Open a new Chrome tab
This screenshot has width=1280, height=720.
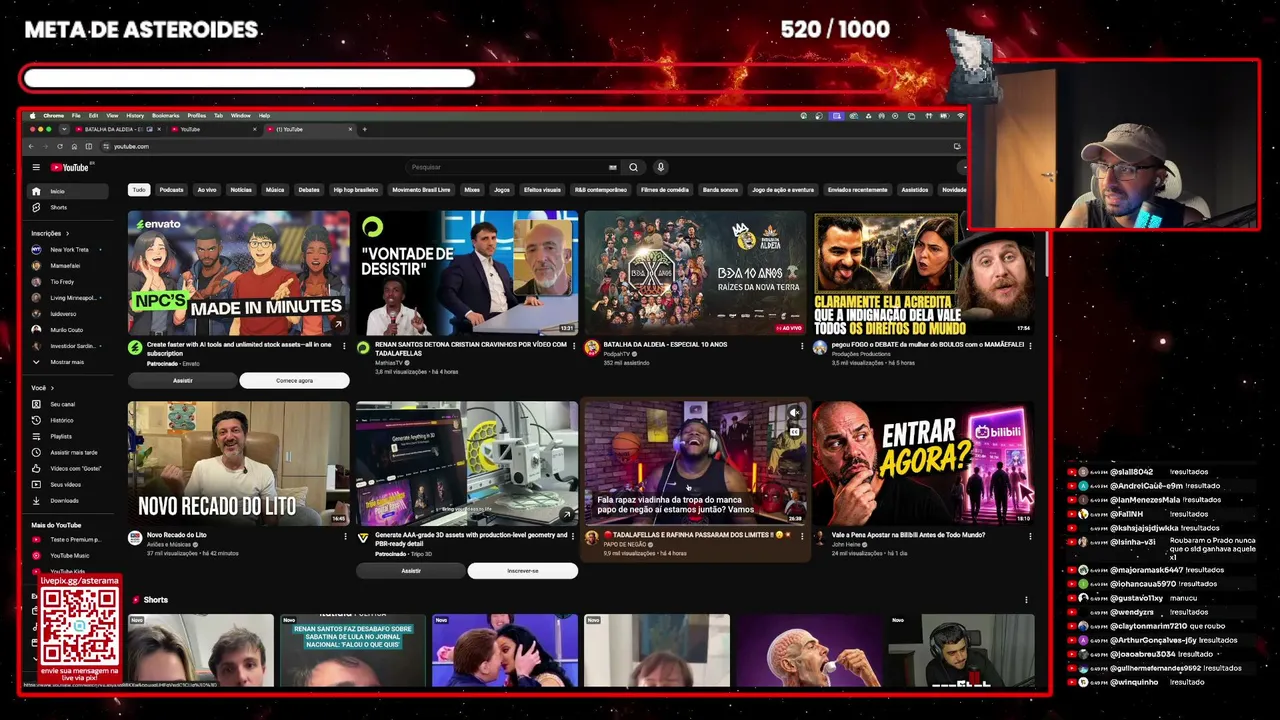click(x=364, y=129)
